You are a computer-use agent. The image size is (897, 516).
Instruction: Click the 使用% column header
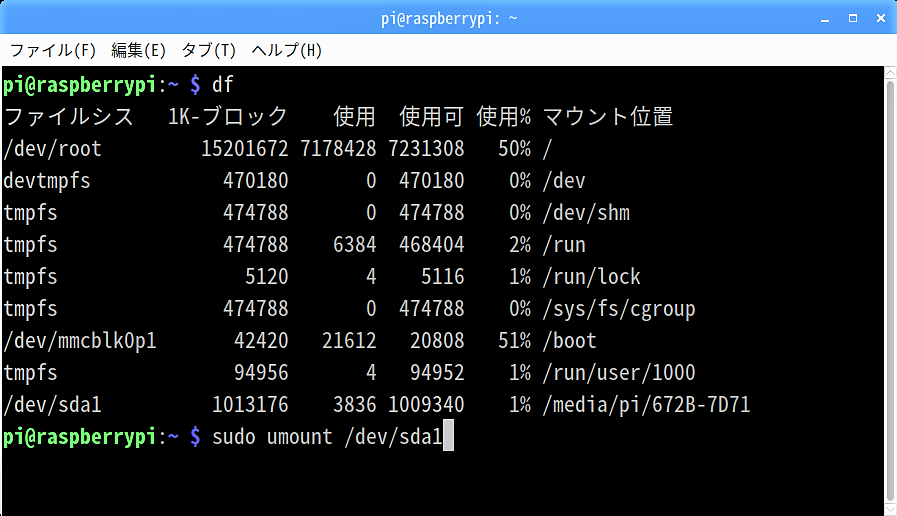click(x=503, y=117)
